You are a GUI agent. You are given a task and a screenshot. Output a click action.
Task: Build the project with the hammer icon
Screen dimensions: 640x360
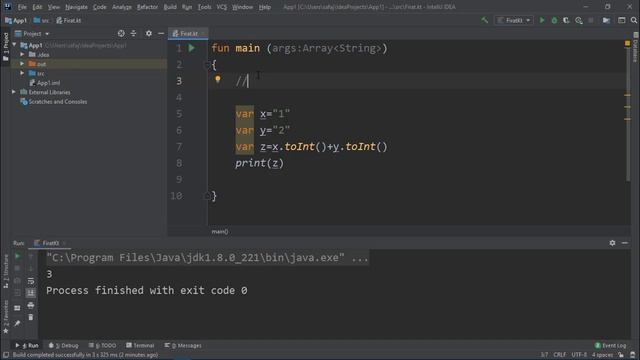pyautogui.click(x=484, y=20)
